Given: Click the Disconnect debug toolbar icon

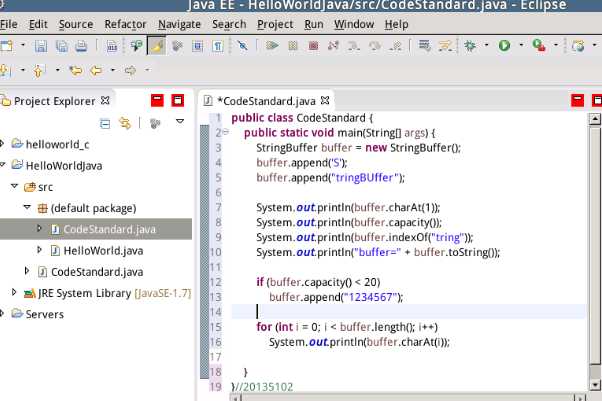Looking at the screenshot, I should click(x=333, y=46).
